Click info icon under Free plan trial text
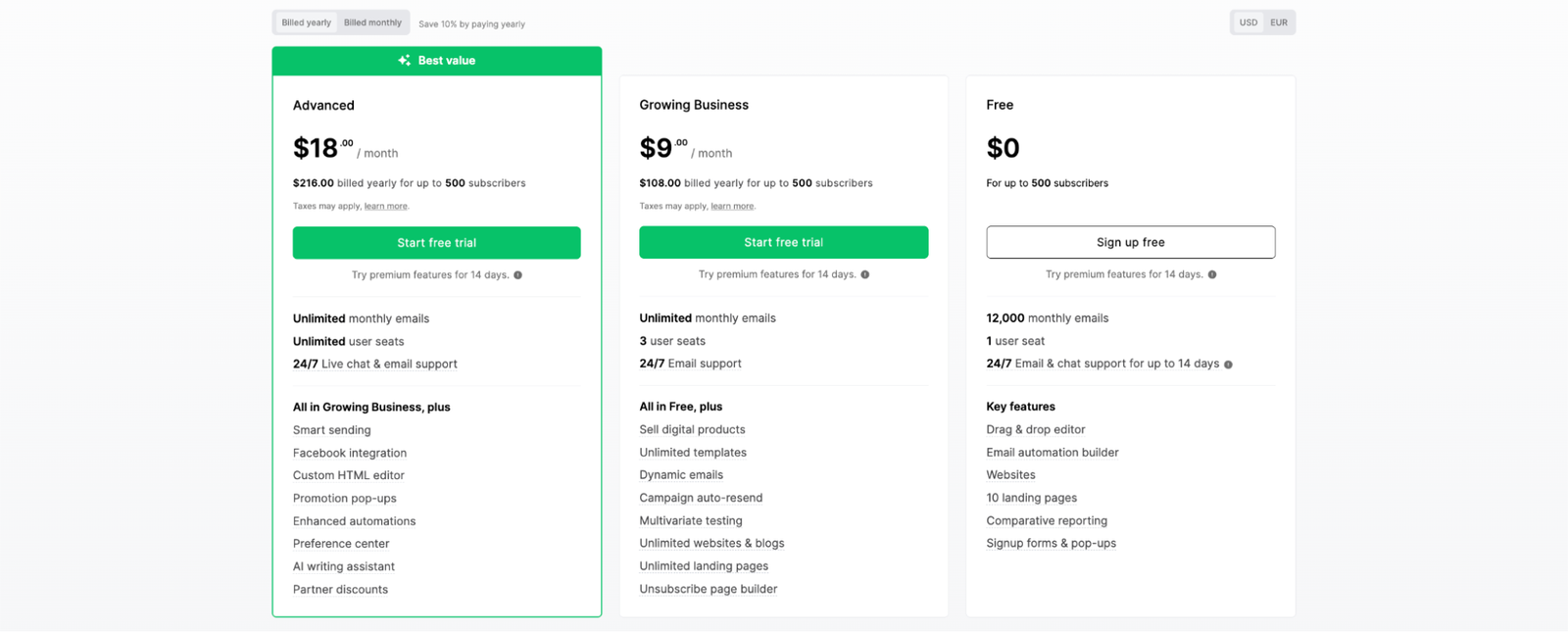 point(1212,274)
